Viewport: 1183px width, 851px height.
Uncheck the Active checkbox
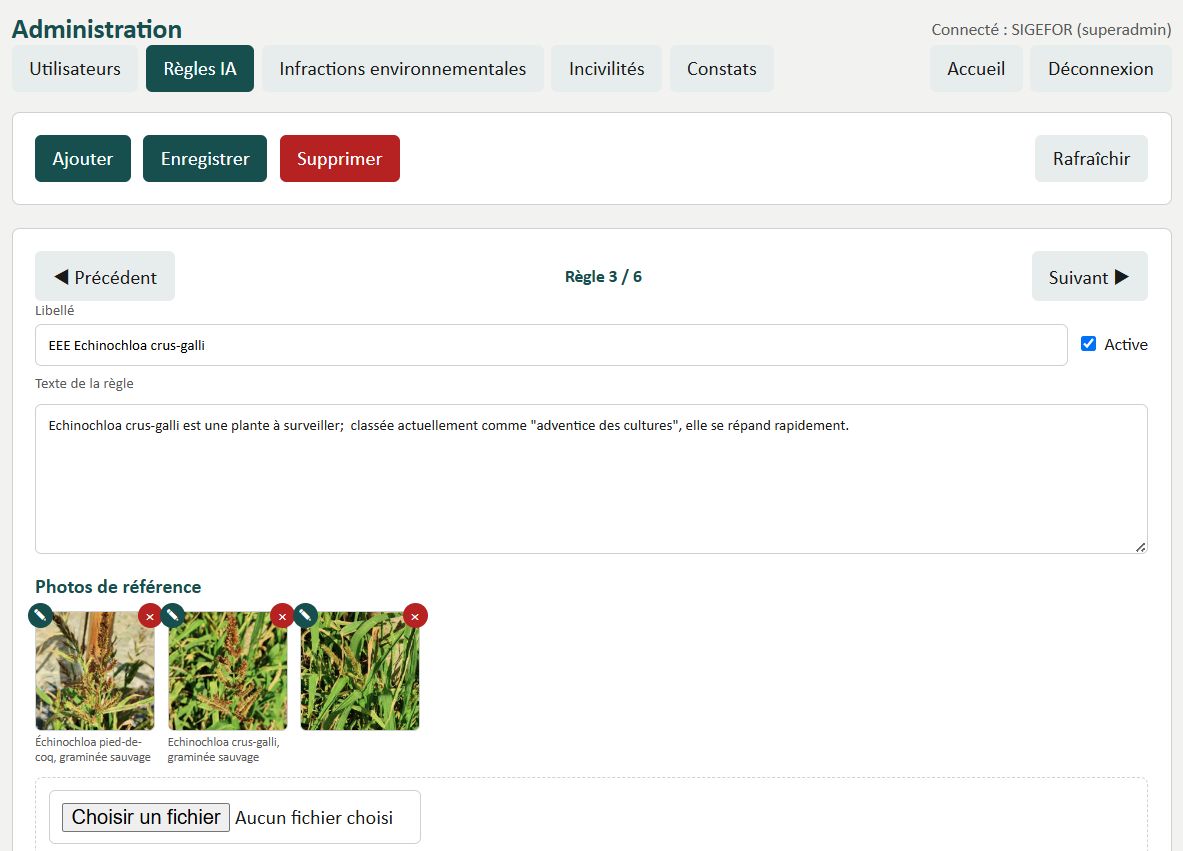(1088, 344)
